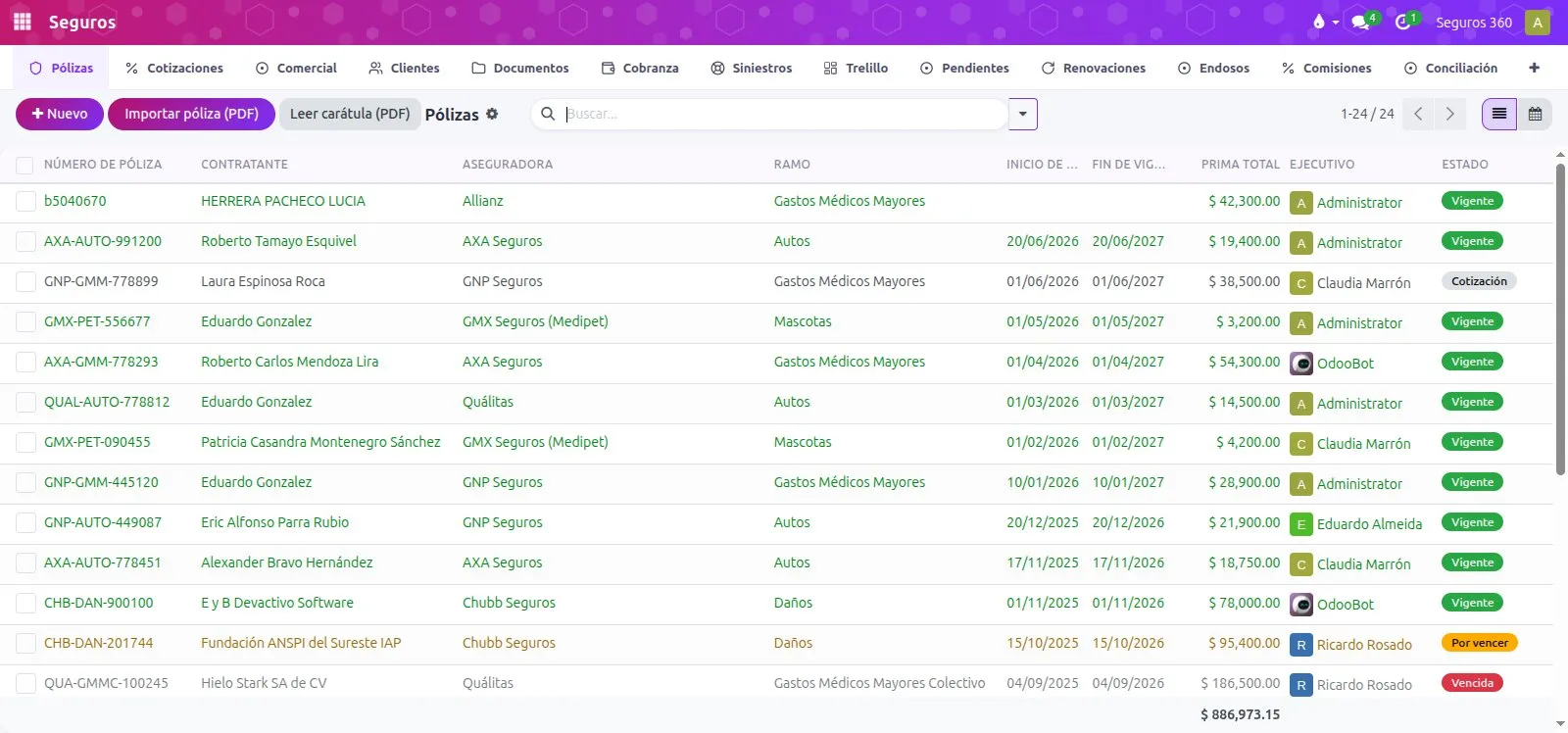Open the activities clock icon with badge 1
The image size is (1568, 733).
click(1402, 22)
